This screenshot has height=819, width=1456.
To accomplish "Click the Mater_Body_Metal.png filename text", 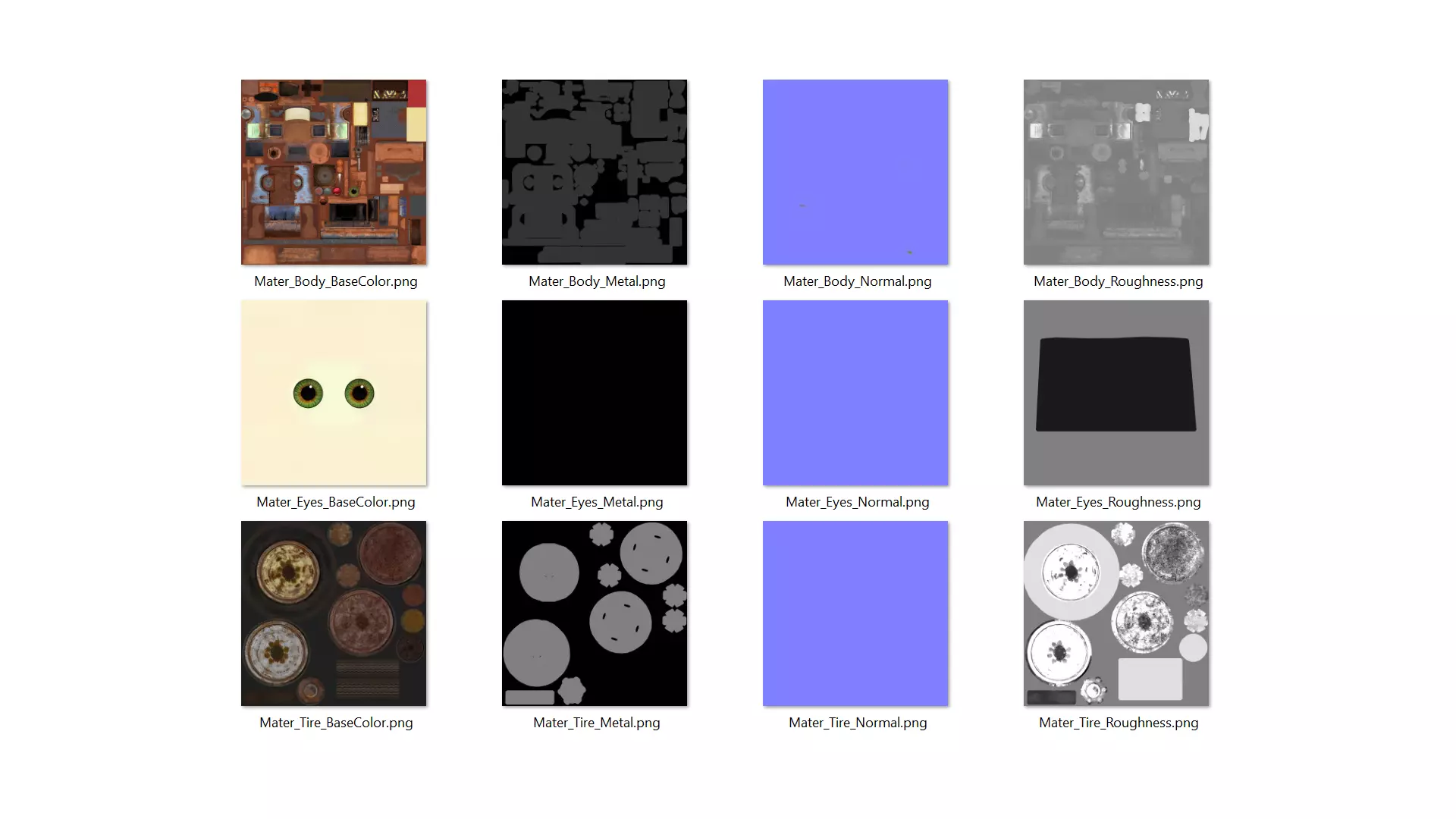I will pyautogui.click(x=597, y=281).
